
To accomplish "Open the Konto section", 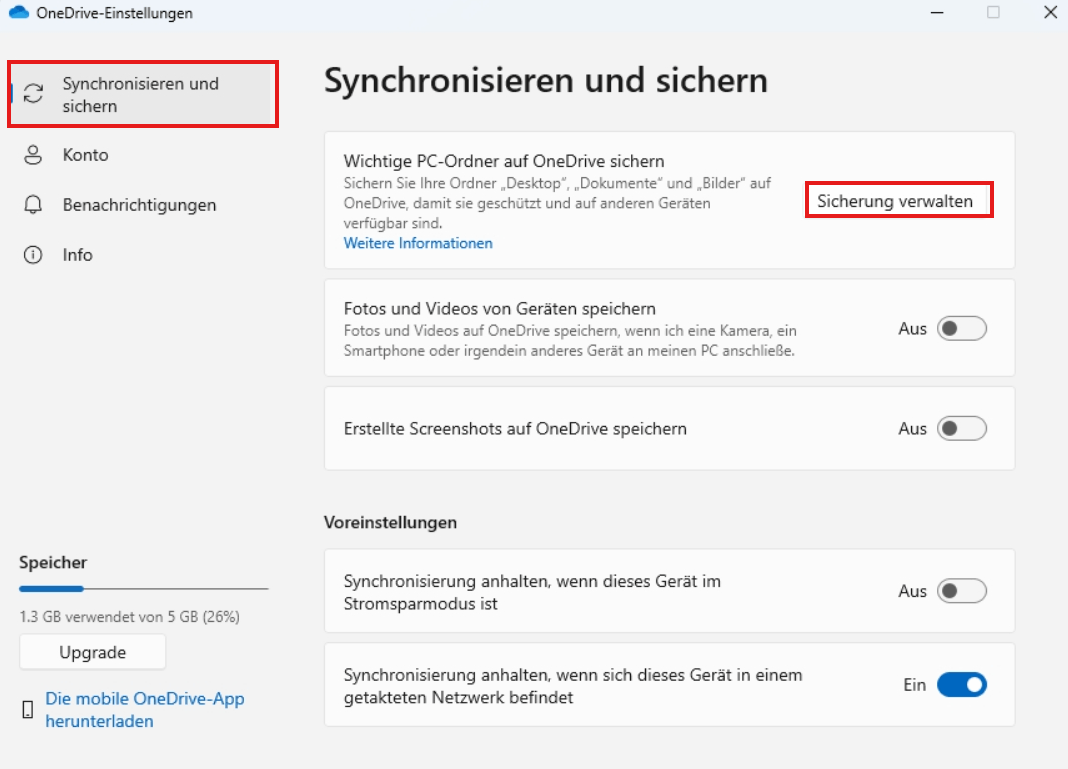I will [143, 155].
